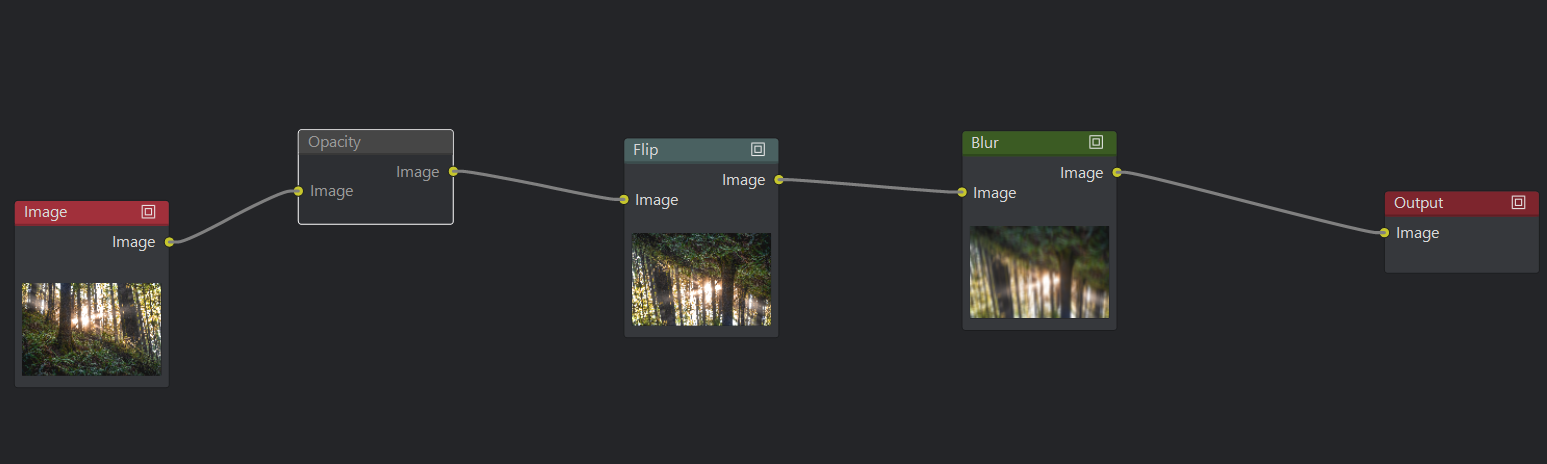Click the 'Image' output label on Flip node
The image size is (1547, 464).
click(744, 180)
